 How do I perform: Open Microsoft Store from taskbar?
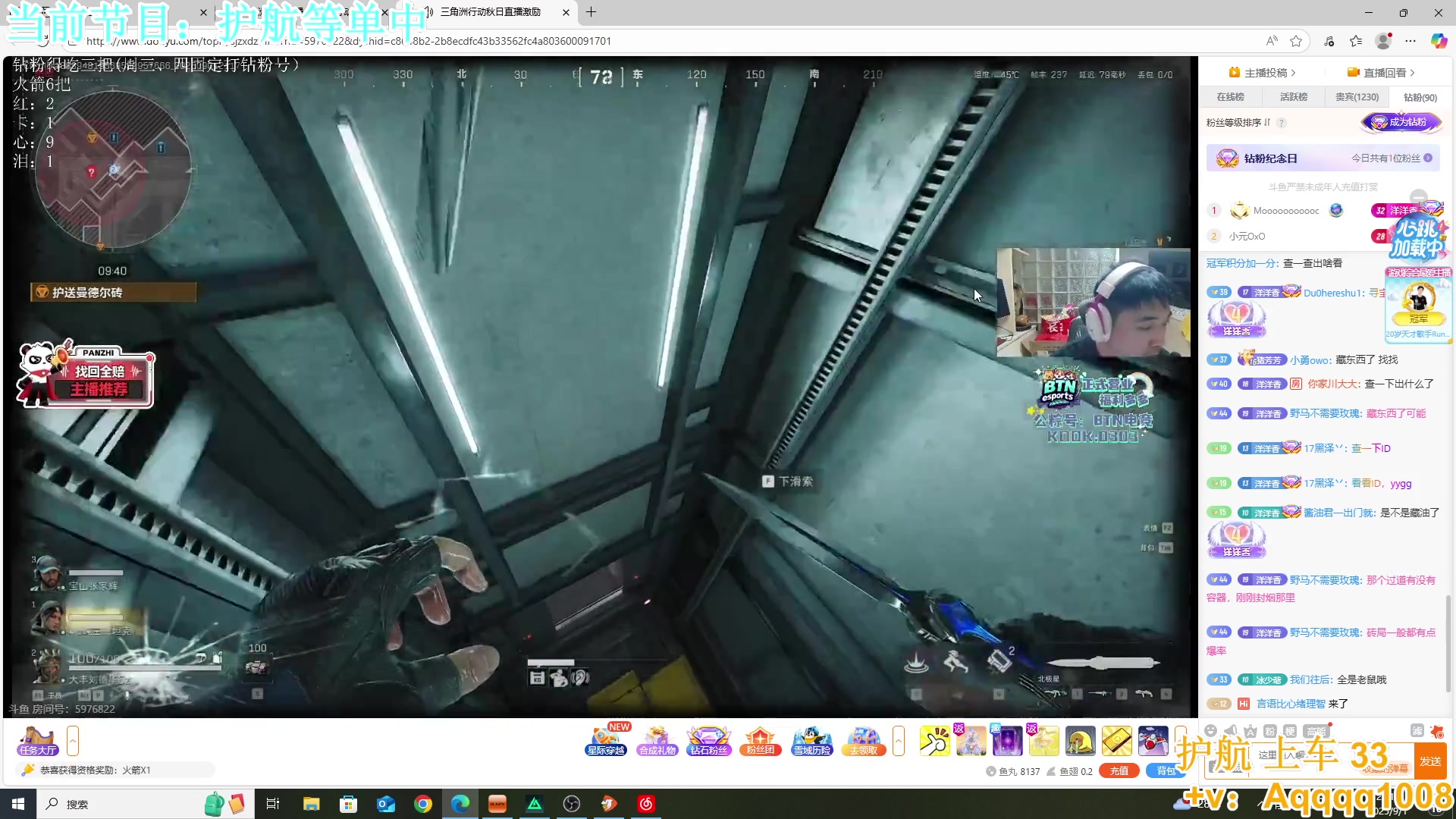pos(349,804)
